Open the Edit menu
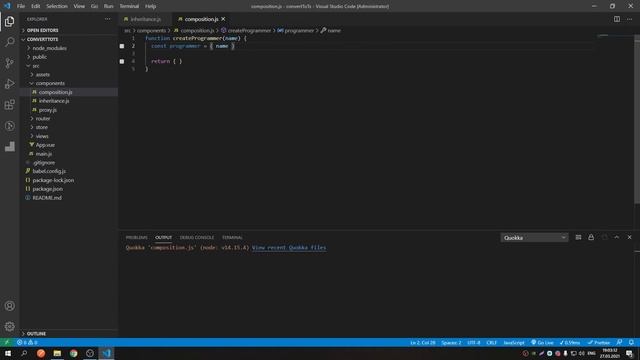The width and height of the screenshot is (640, 360). point(36,6)
